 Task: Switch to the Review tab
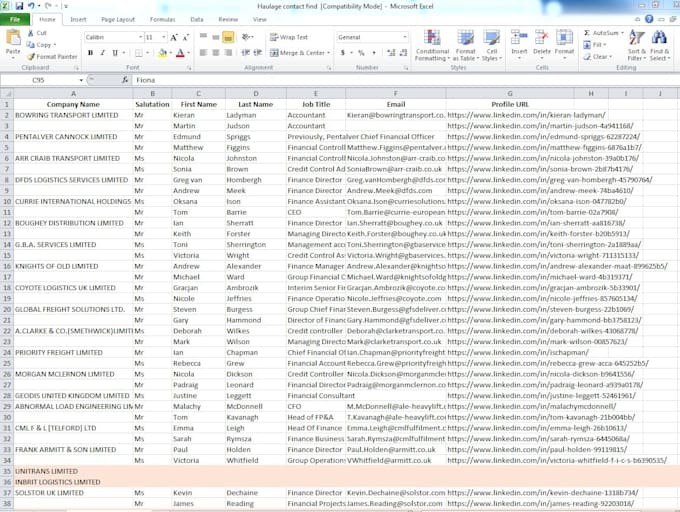(x=228, y=20)
